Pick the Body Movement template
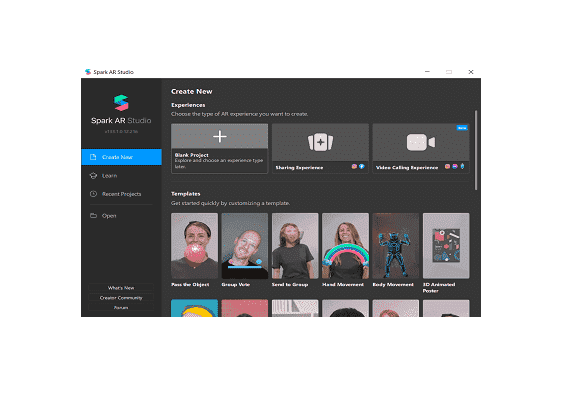 [396, 246]
